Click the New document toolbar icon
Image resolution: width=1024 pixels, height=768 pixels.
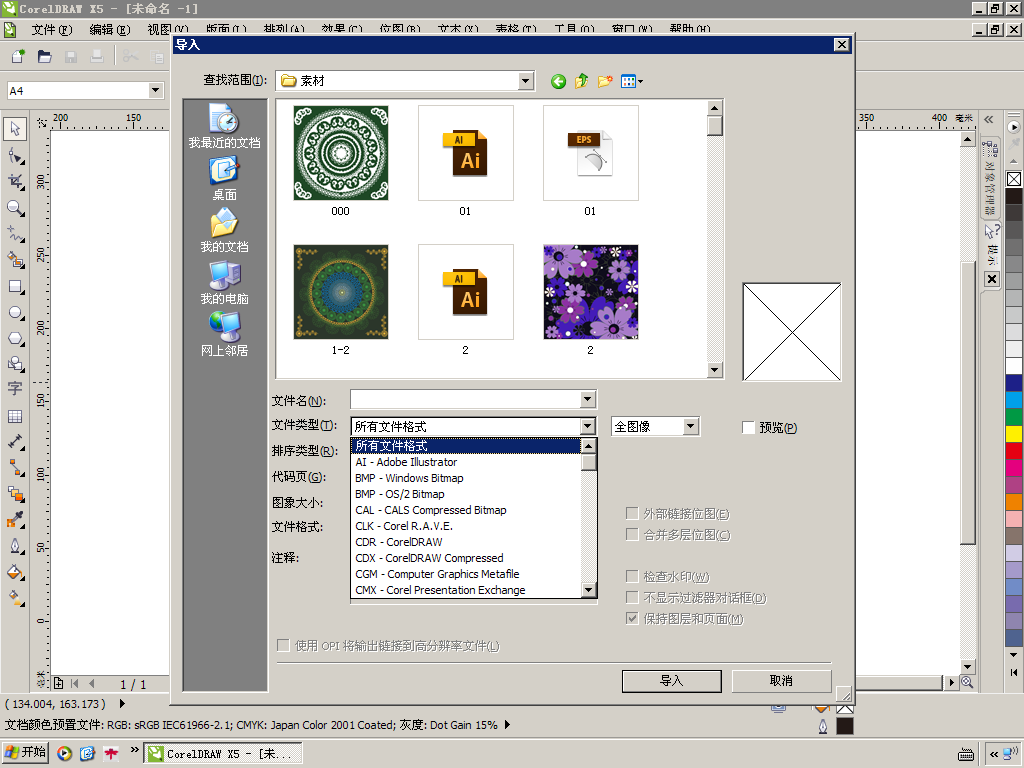coord(18,57)
